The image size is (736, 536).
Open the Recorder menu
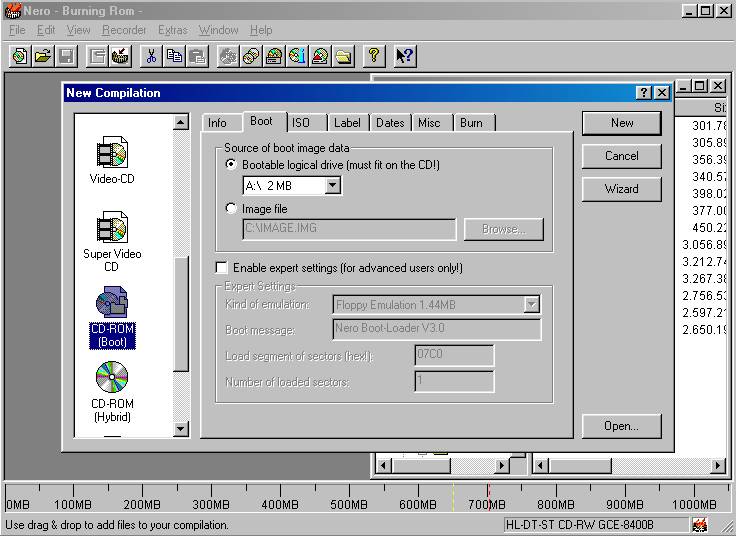(x=124, y=30)
